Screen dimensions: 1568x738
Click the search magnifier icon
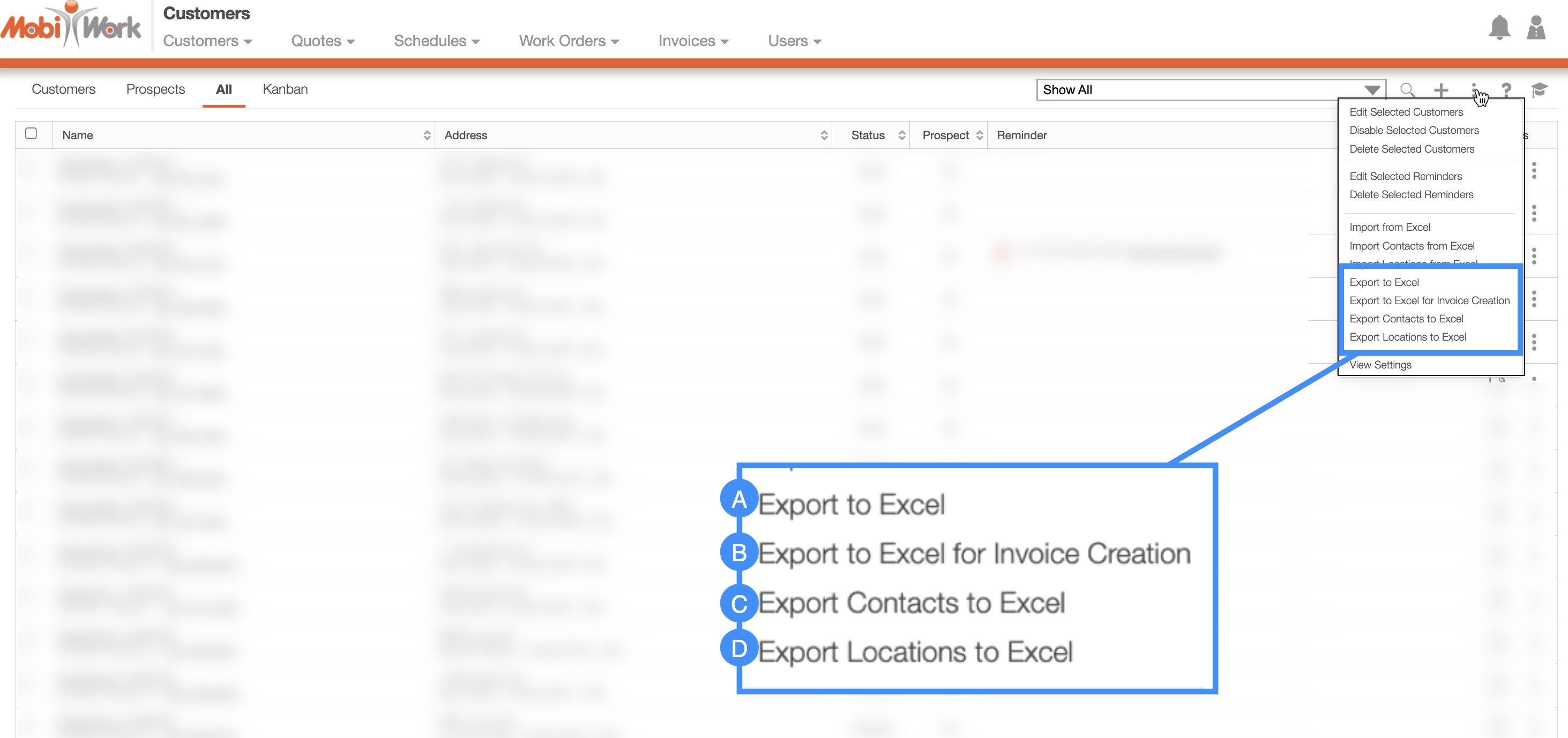[x=1407, y=90]
